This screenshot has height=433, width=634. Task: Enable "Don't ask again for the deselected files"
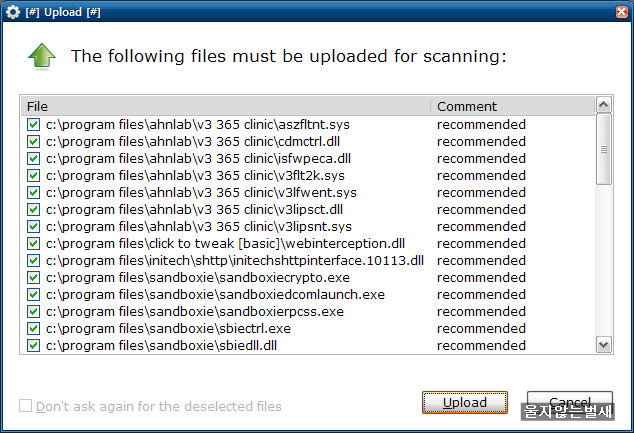(x=25, y=406)
